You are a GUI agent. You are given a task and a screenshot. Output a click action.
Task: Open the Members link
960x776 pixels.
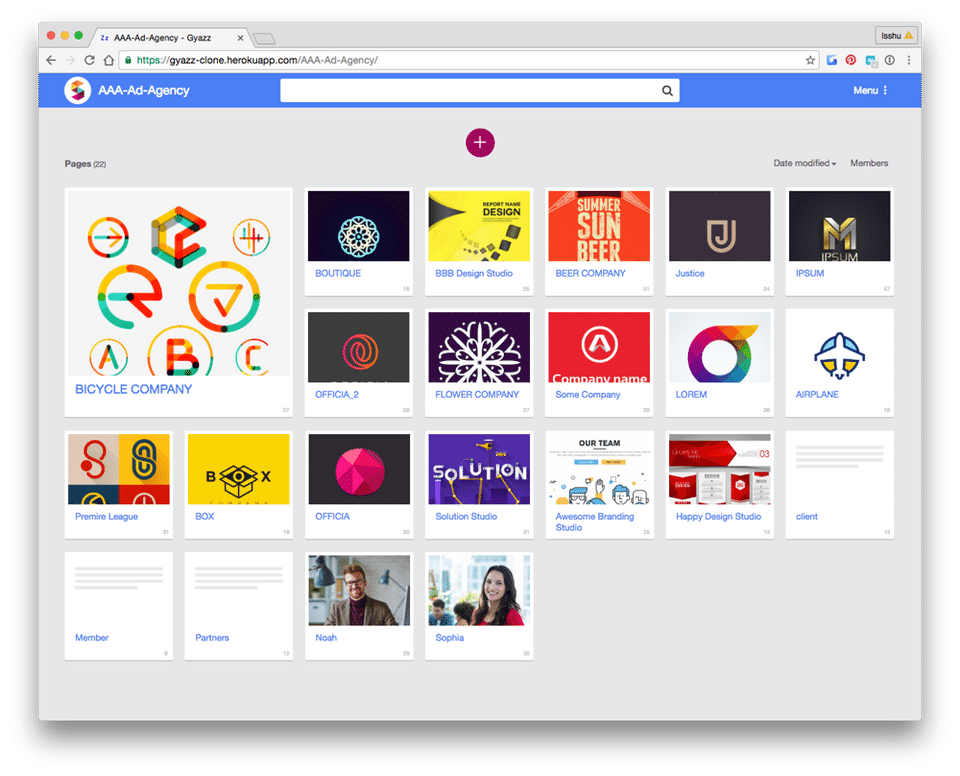tap(869, 163)
